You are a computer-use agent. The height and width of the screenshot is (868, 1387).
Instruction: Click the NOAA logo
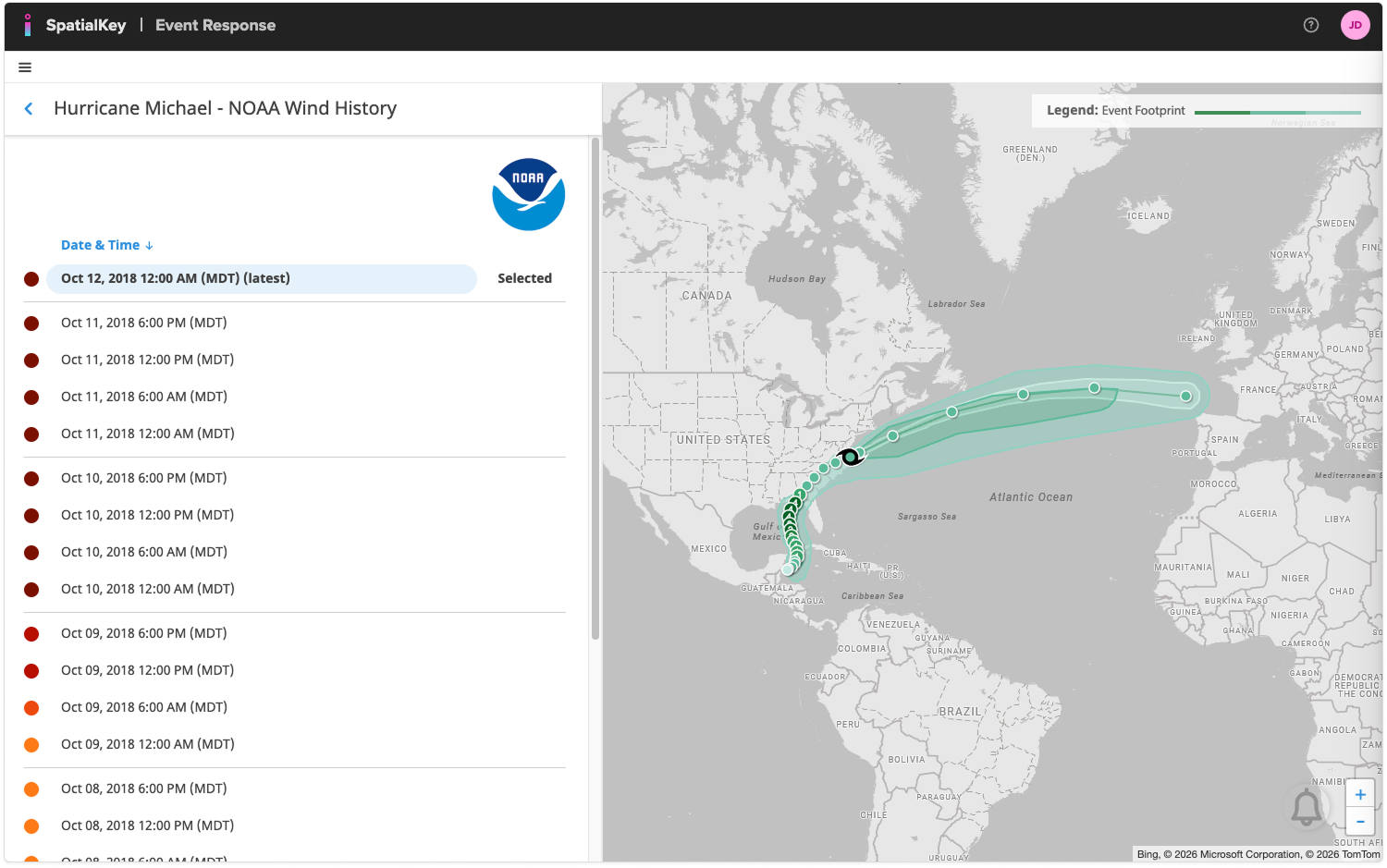click(528, 194)
